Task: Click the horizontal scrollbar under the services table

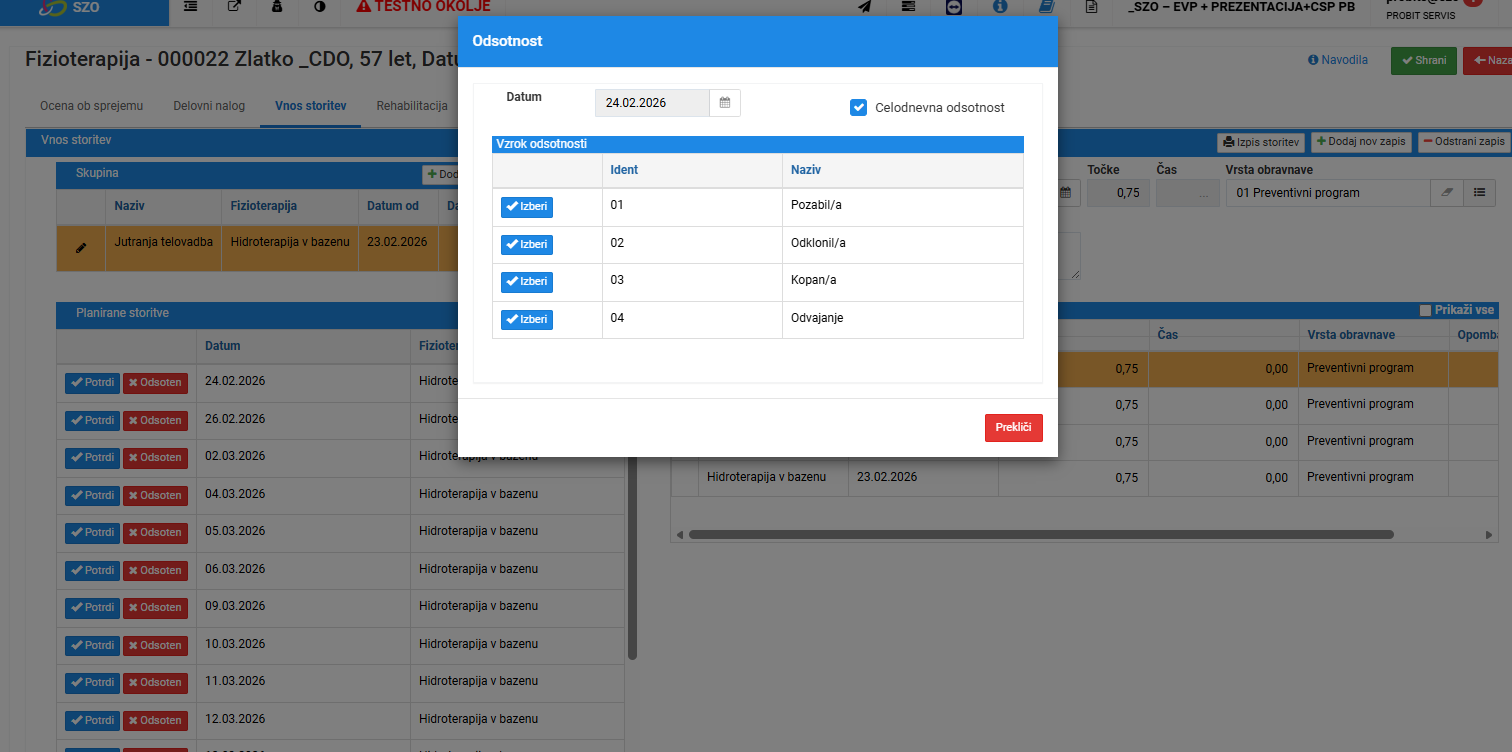Action: (1041, 535)
